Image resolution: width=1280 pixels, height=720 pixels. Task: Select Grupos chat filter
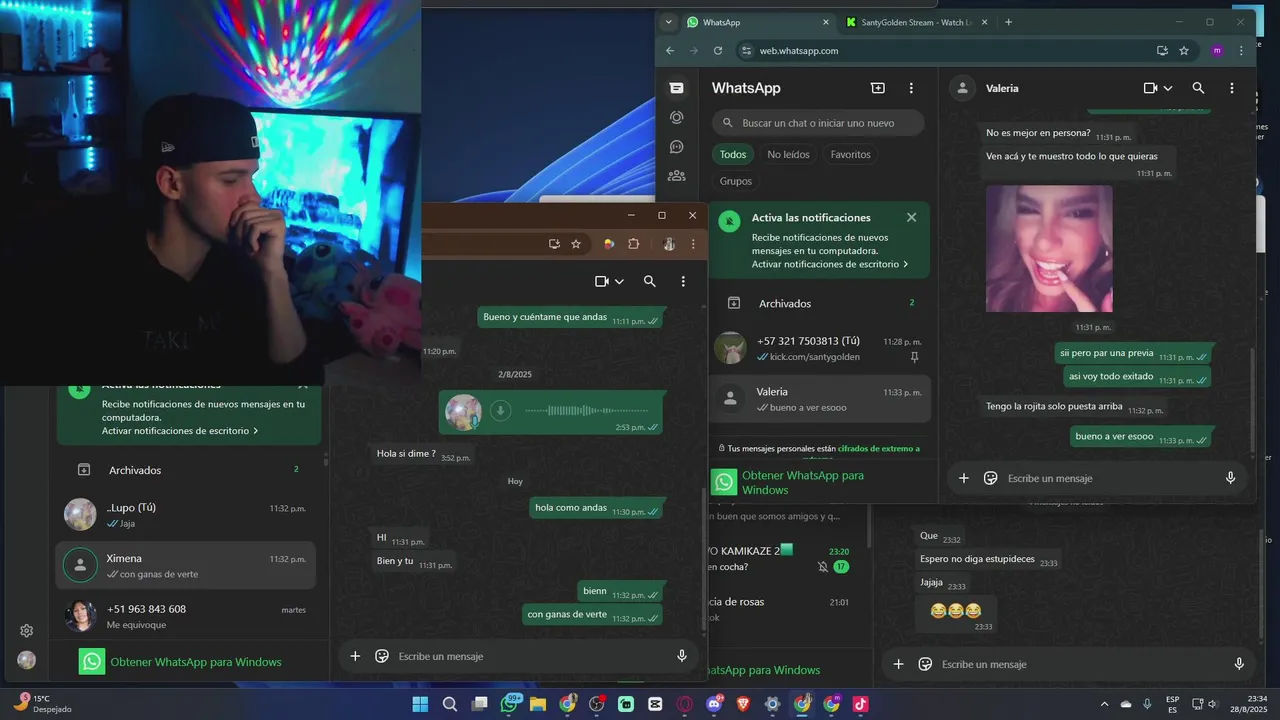(735, 181)
